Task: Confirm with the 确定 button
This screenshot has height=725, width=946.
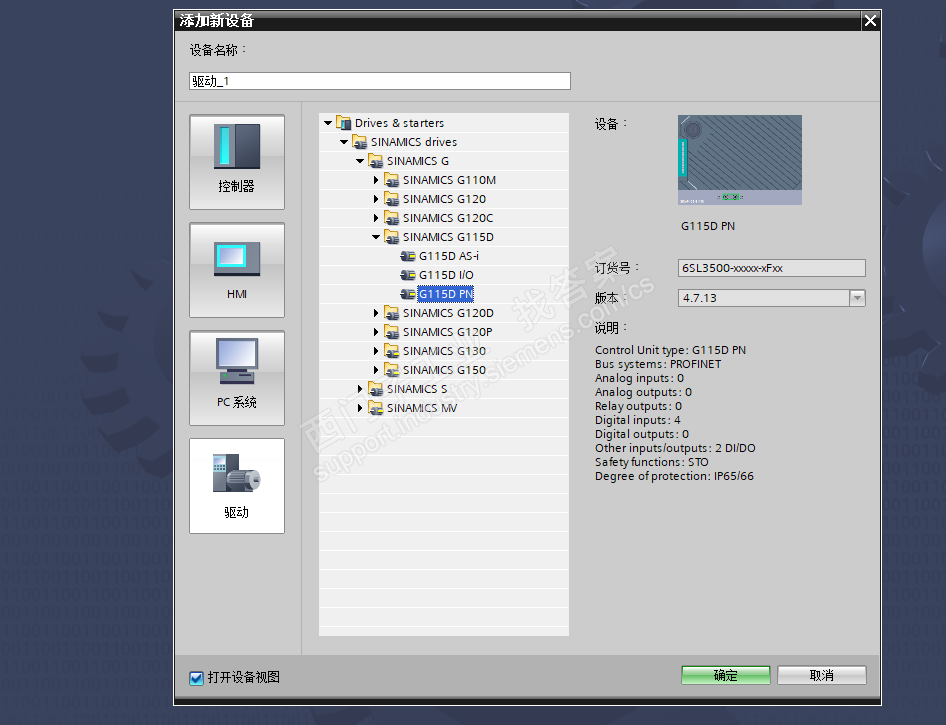Action: click(x=726, y=676)
